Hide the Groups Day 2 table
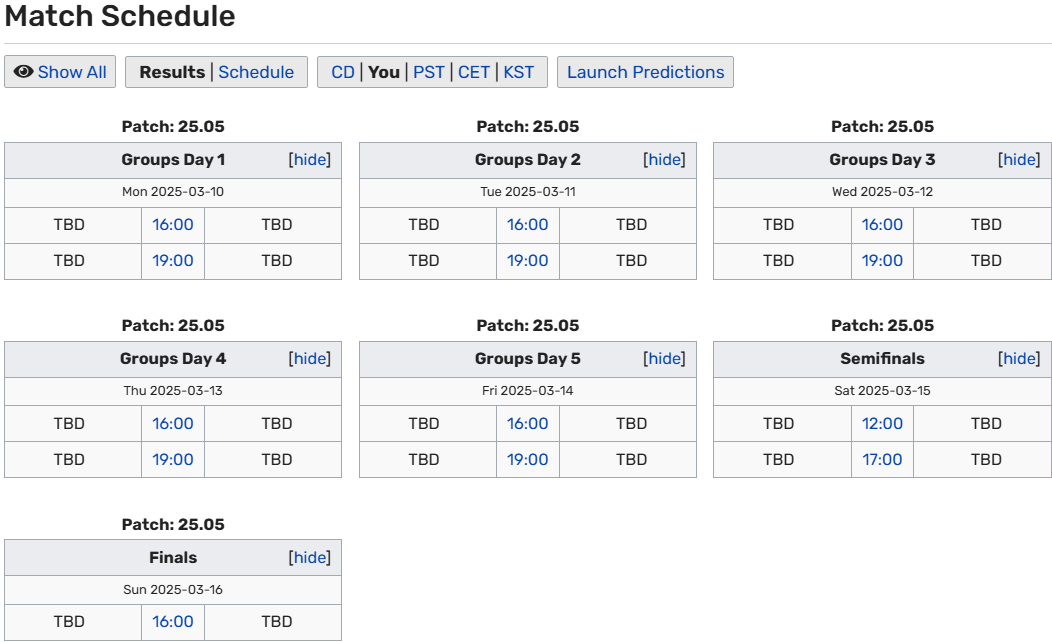1052x642 pixels. point(665,160)
